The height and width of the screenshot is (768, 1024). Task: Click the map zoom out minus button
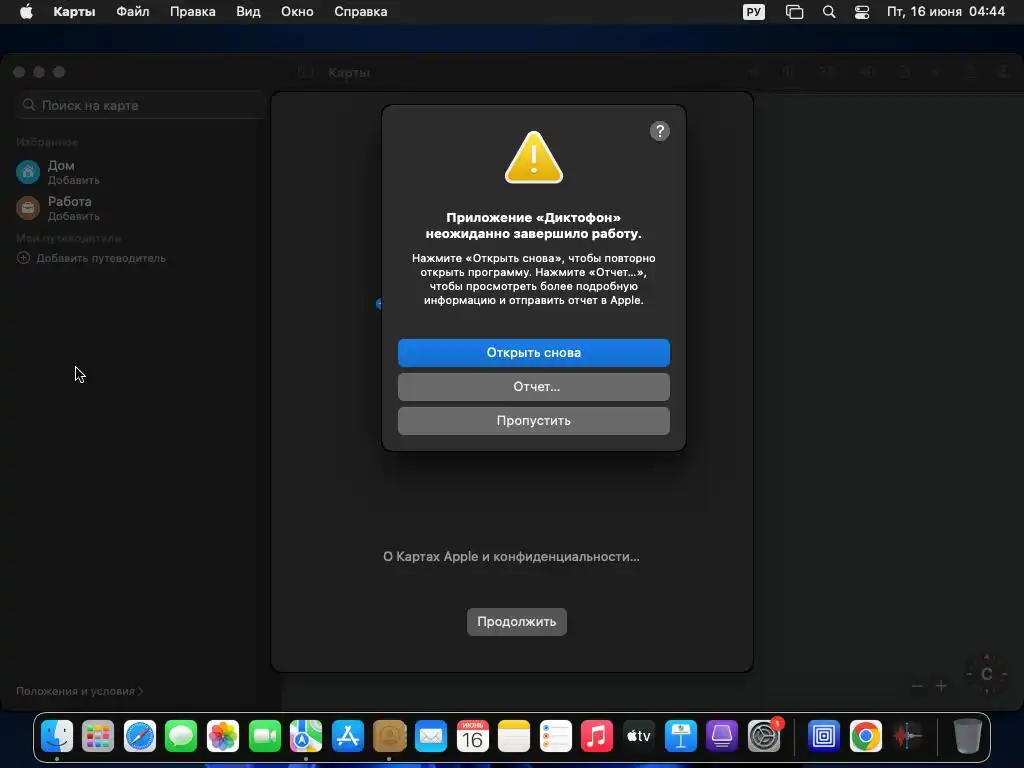(917, 686)
